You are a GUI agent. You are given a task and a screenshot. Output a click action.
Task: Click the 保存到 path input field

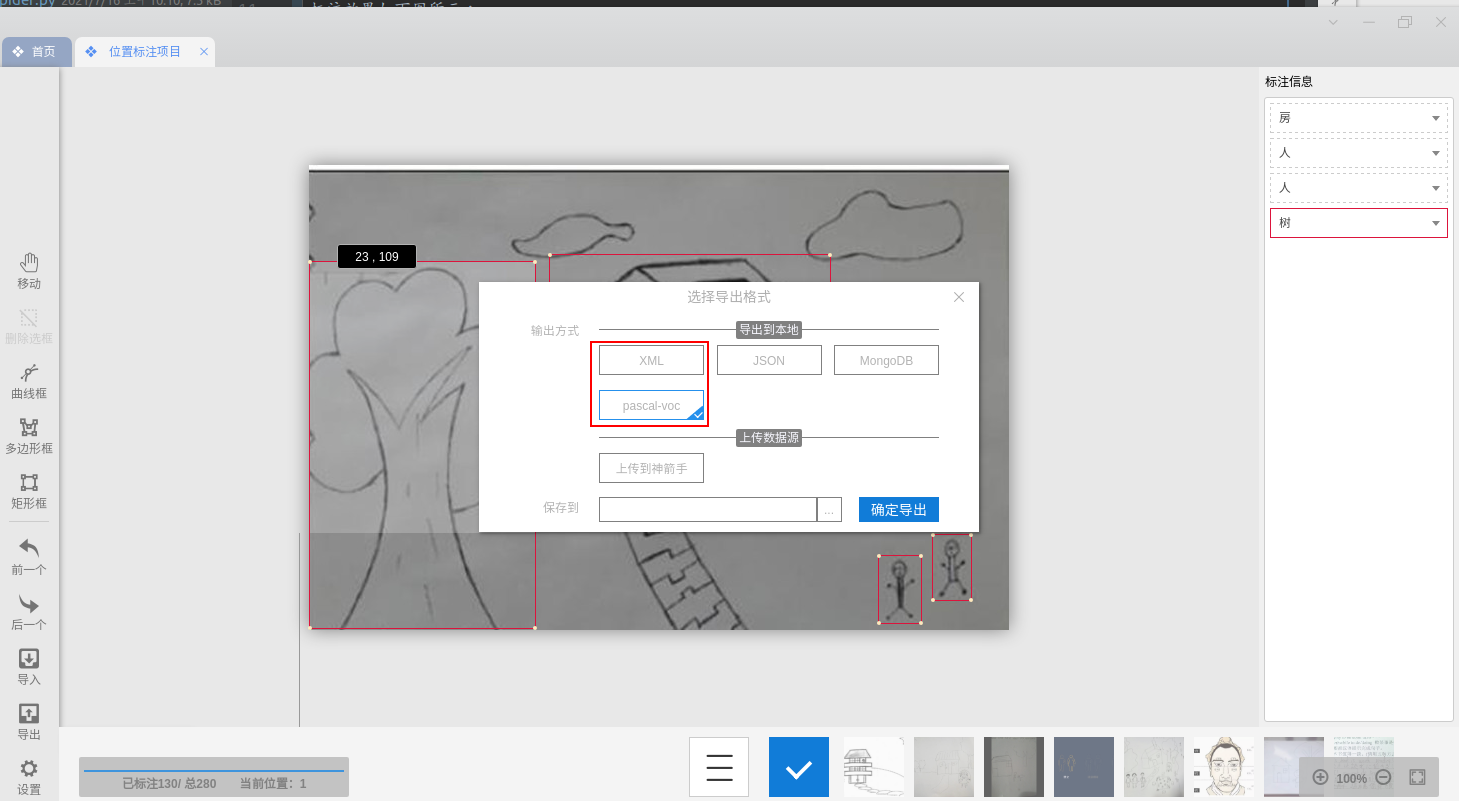pos(708,510)
